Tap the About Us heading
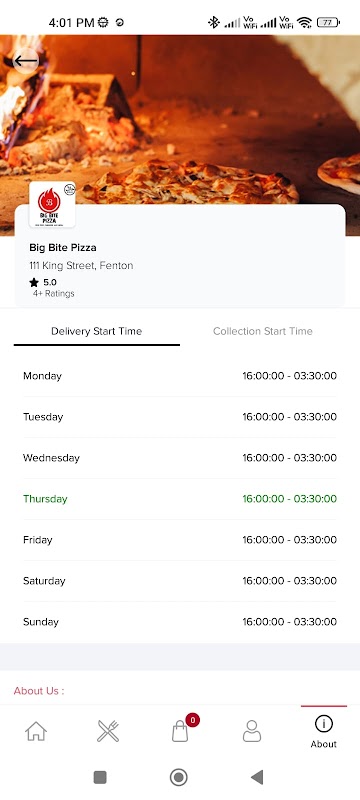Screen dimensions: 360x800 (x=39, y=691)
